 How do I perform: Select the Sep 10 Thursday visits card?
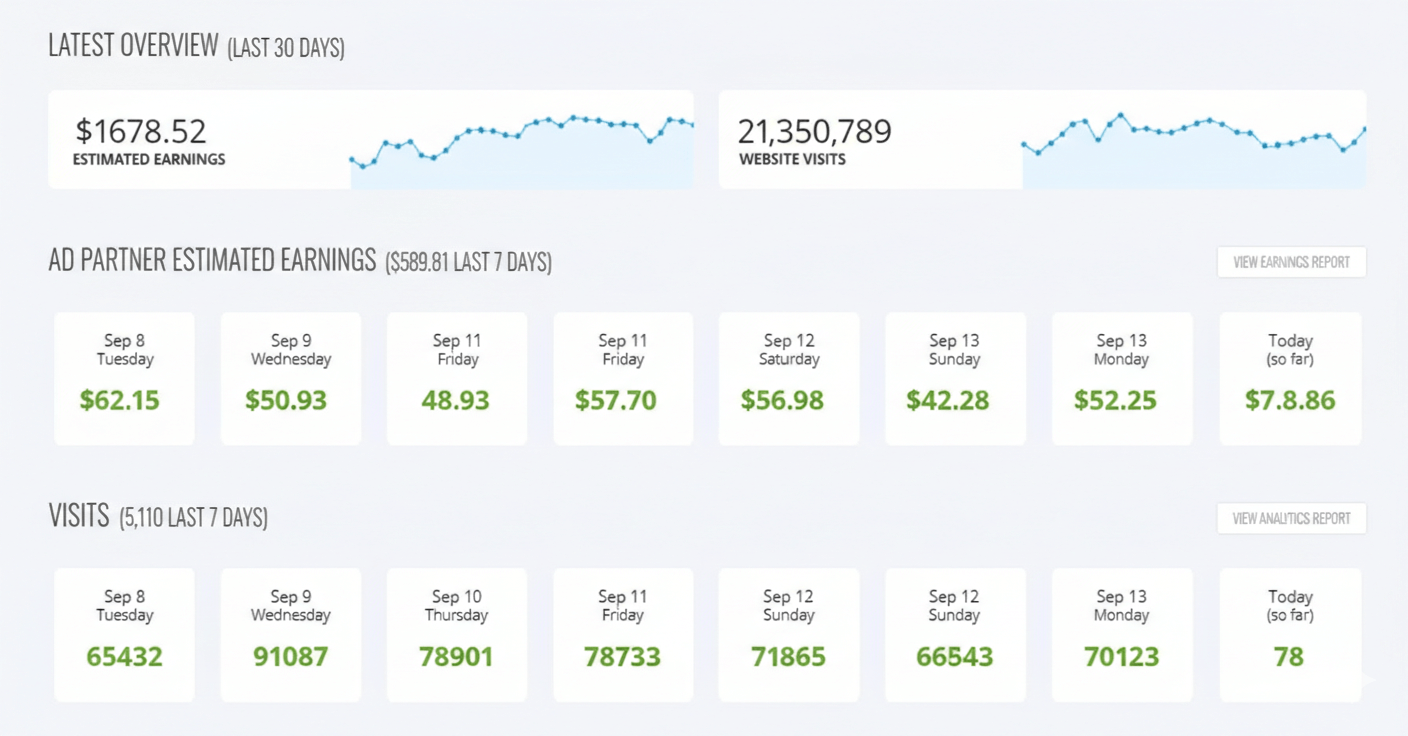tap(456, 634)
